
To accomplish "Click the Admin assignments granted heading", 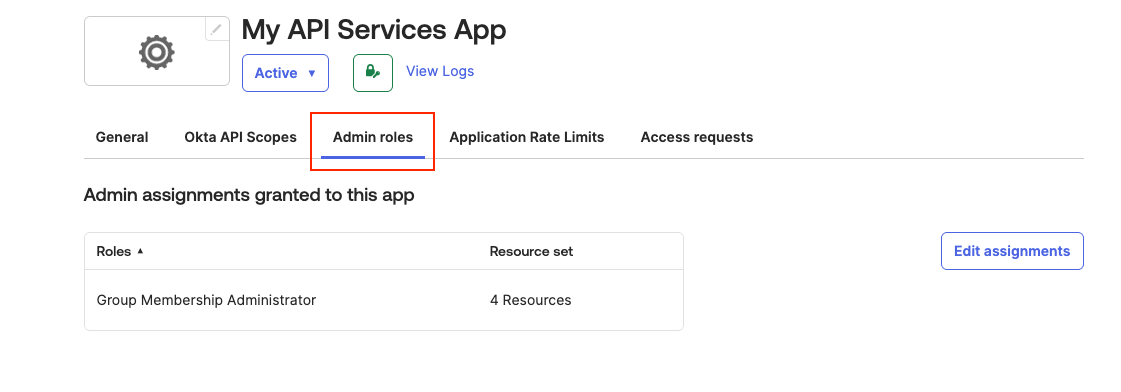I will click(249, 195).
